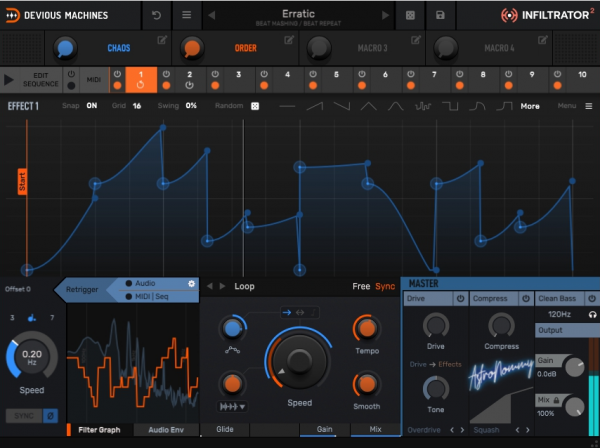The image size is (600, 448).
Task: Click the Mix lock icon in Output
Action: (555, 398)
